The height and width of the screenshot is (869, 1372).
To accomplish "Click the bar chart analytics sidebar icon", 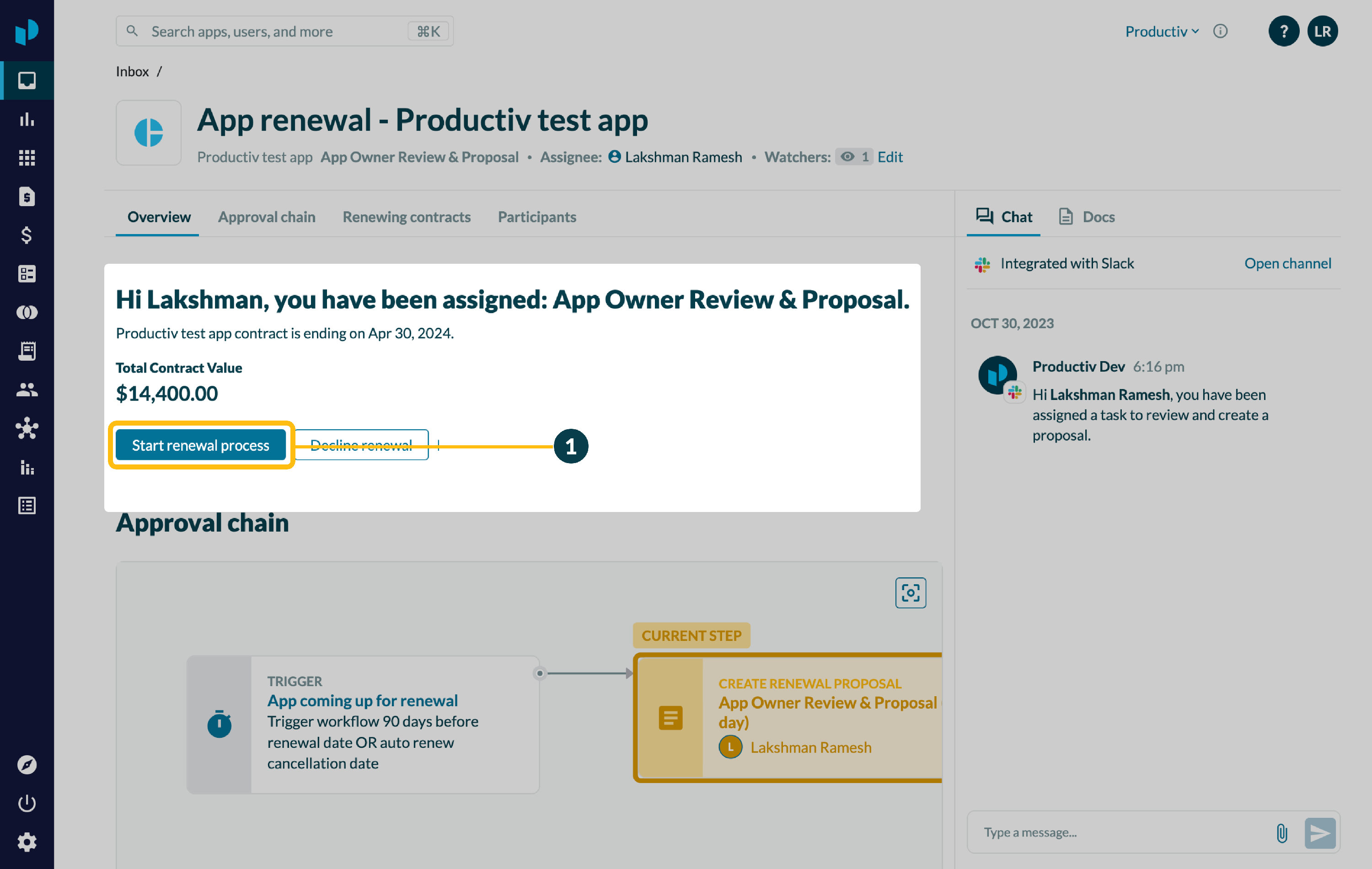I will pos(27,119).
